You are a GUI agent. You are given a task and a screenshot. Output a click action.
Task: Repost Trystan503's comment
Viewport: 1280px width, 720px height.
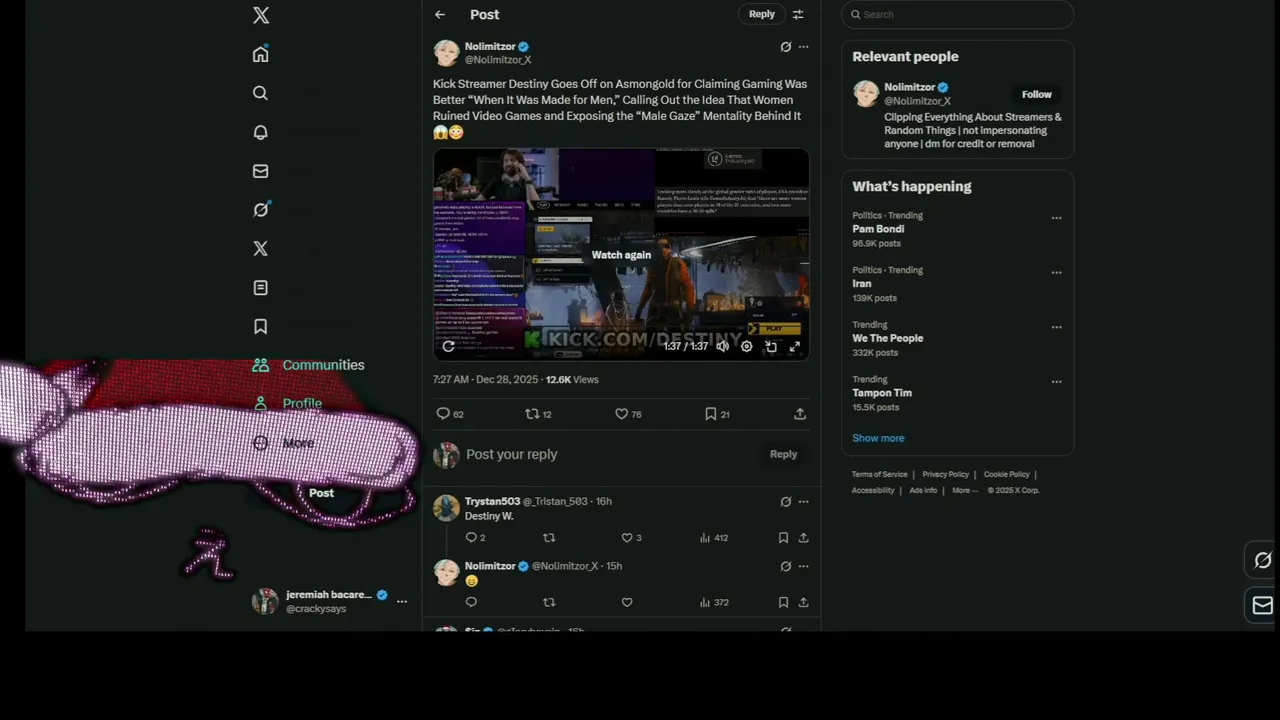[x=548, y=538]
